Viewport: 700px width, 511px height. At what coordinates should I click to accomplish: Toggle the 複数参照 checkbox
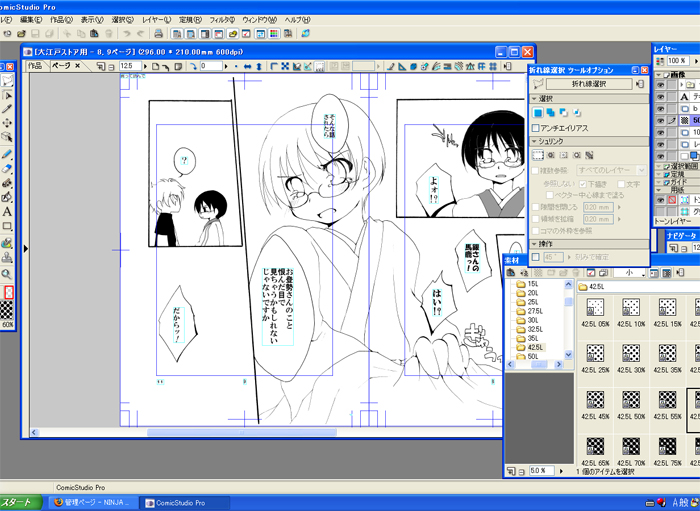[536, 170]
